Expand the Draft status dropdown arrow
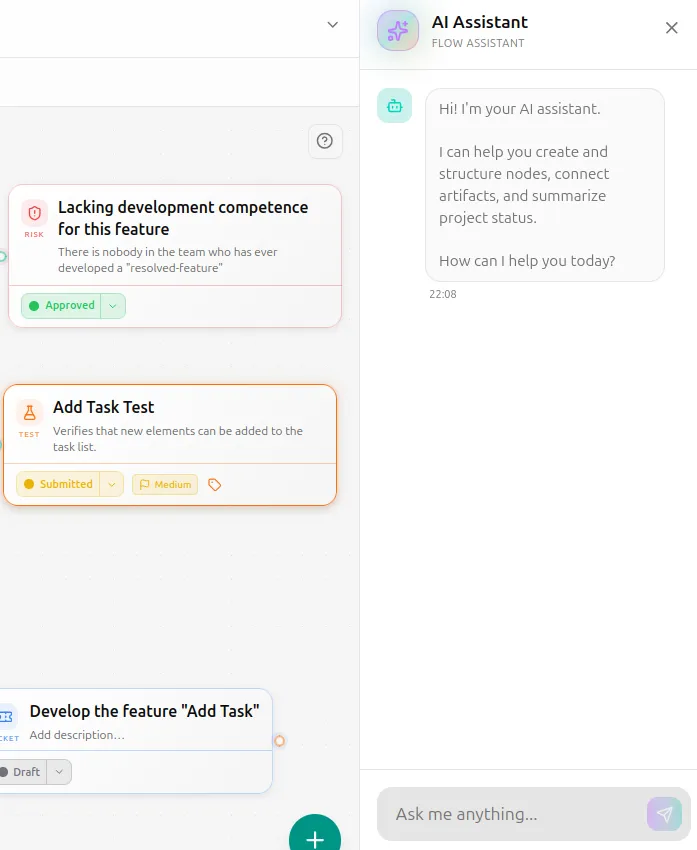697x850 pixels. 59,772
